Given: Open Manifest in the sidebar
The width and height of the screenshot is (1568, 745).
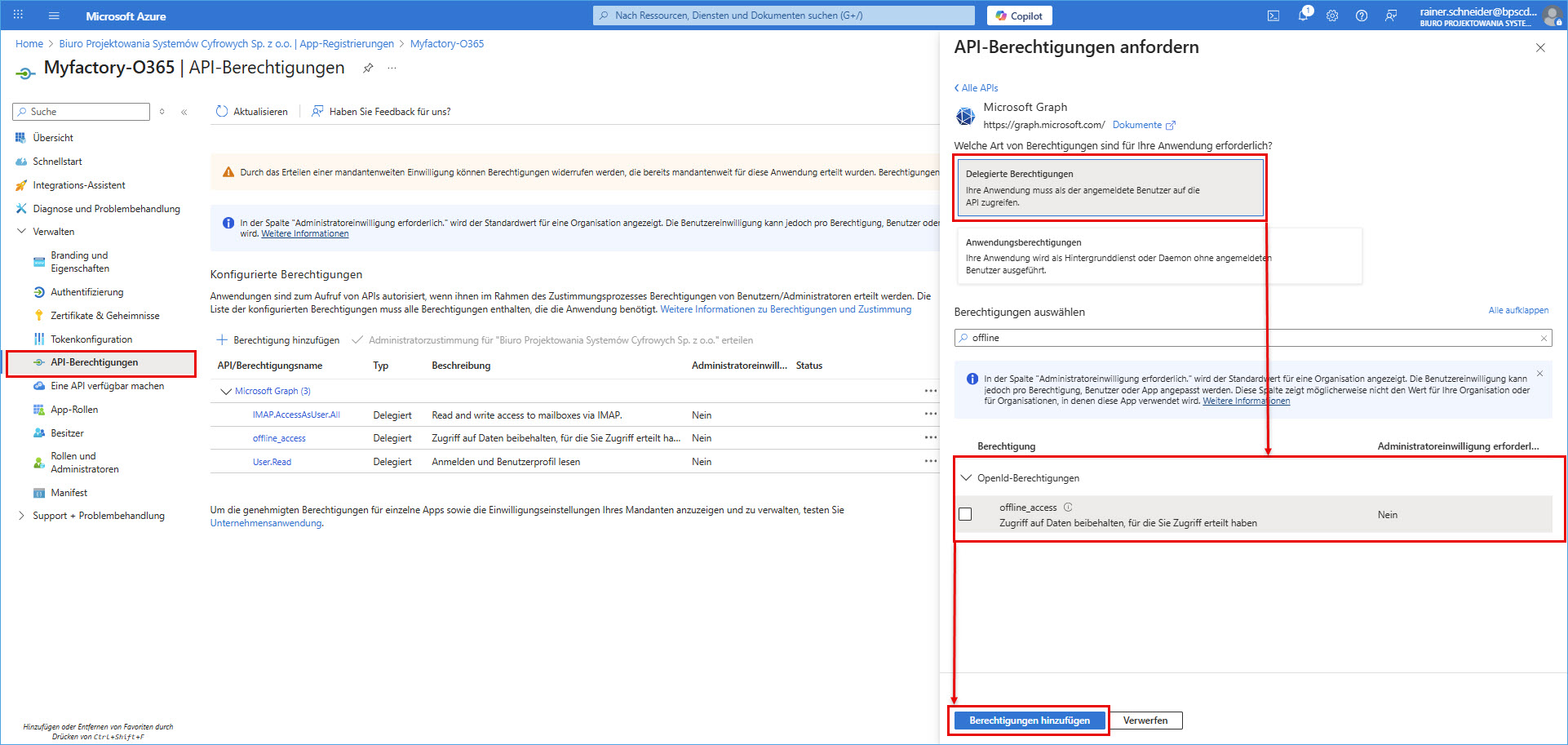Looking at the screenshot, I should tap(69, 493).
